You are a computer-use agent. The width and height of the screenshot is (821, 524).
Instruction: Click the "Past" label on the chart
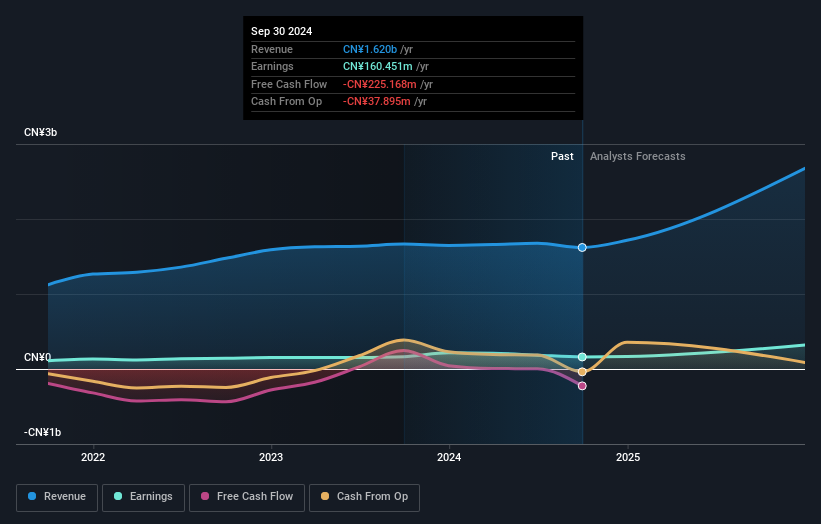pyautogui.click(x=562, y=157)
